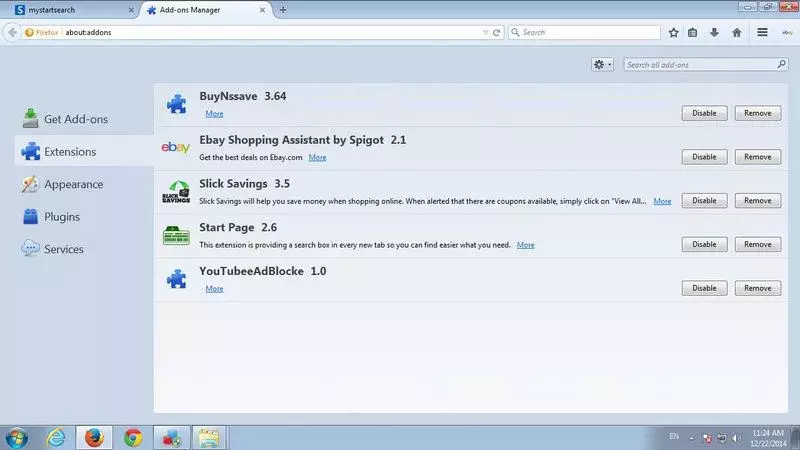The height and width of the screenshot is (450, 800).
Task: Select the Slick Savings 3.5 title
Action: [x=244, y=184]
